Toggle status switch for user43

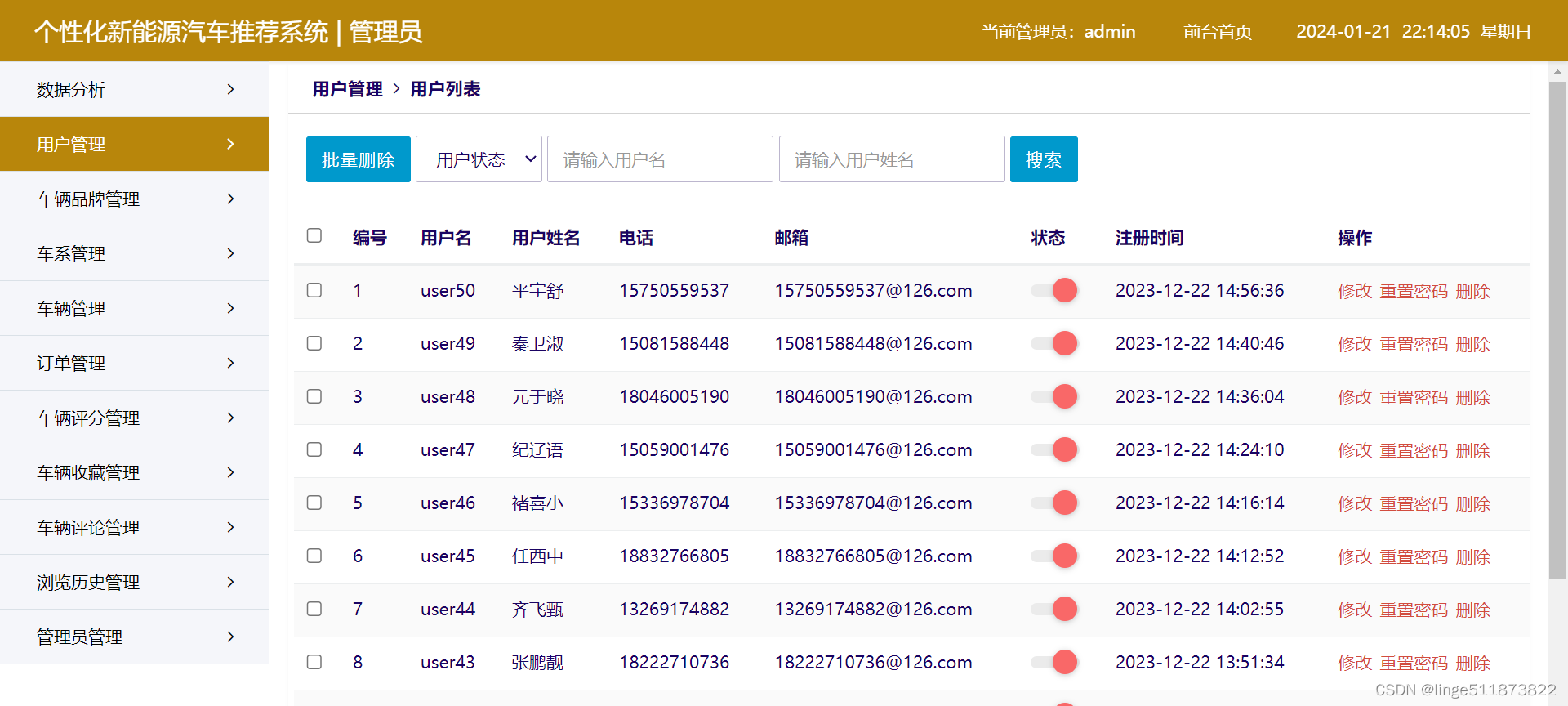1054,662
